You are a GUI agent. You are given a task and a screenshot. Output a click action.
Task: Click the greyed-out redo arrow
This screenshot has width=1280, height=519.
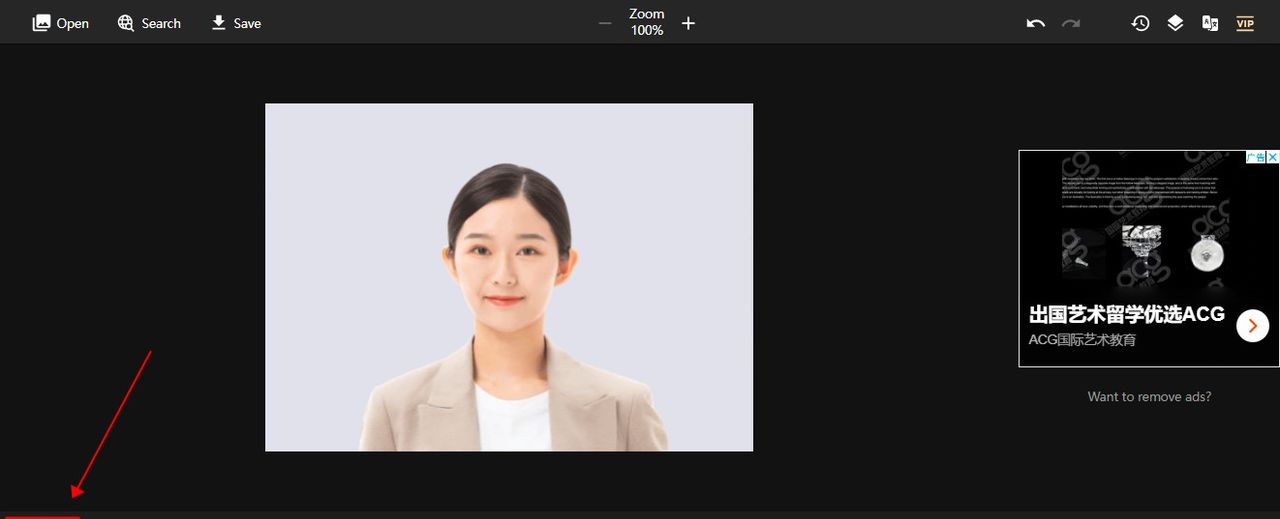point(1071,23)
